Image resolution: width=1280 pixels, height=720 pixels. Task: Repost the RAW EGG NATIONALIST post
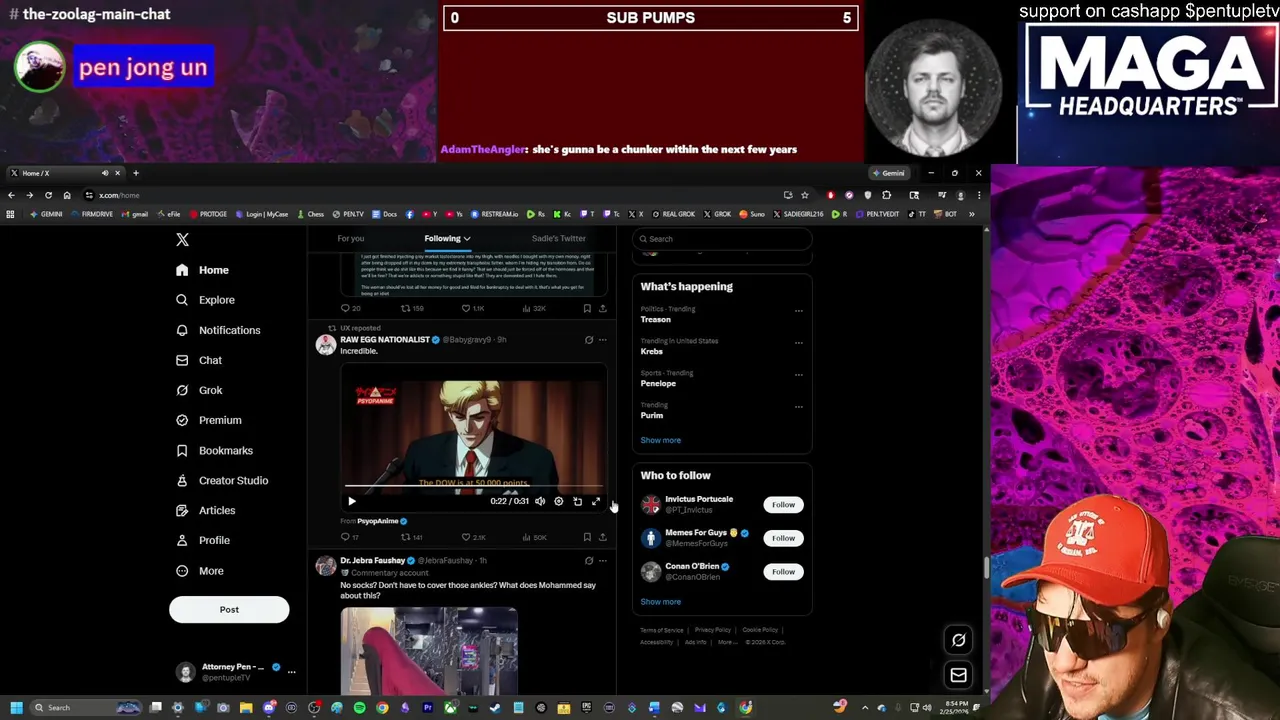(412, 538)
